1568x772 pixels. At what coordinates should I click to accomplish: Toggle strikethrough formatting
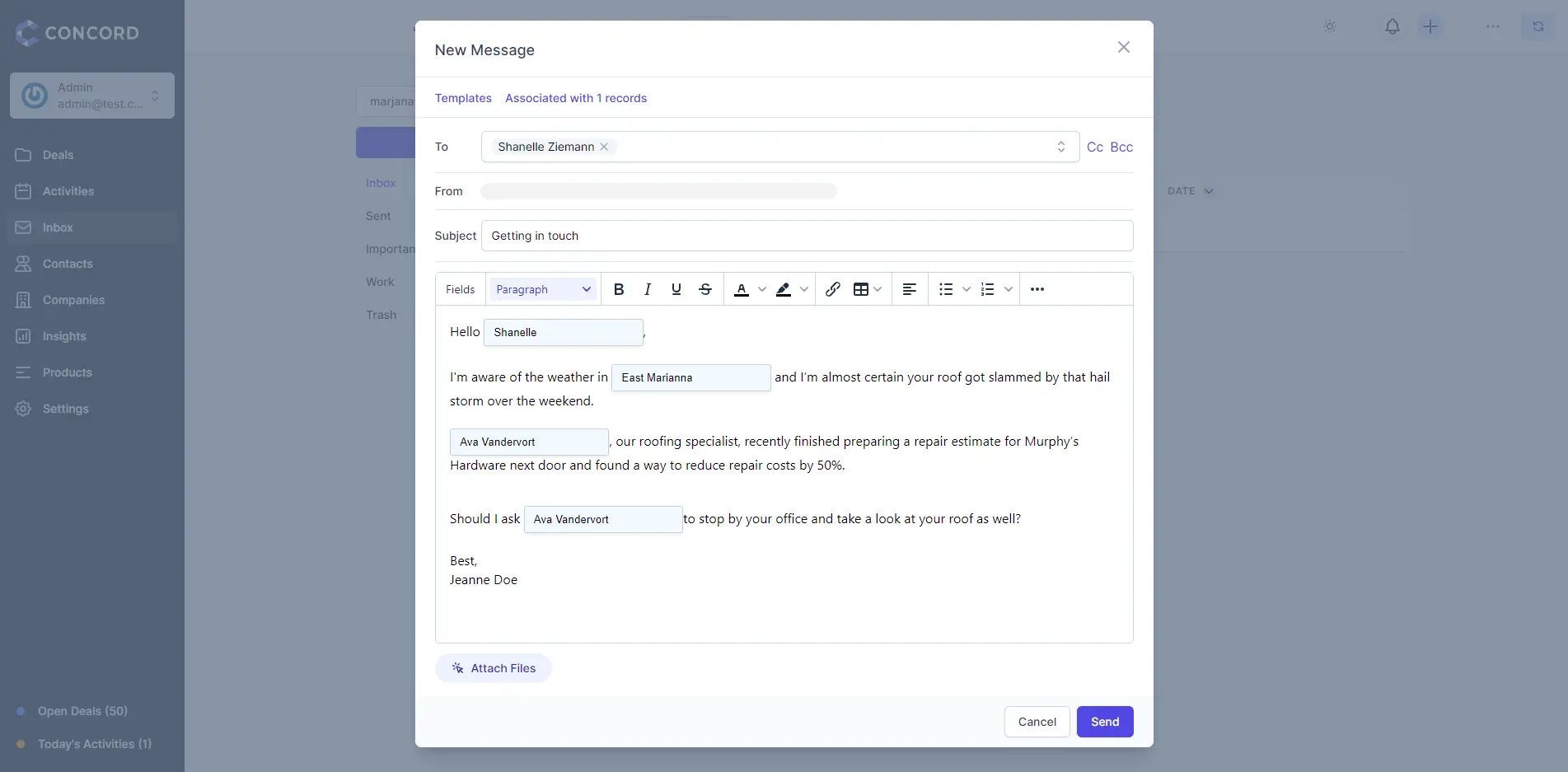tap(705, 289)
